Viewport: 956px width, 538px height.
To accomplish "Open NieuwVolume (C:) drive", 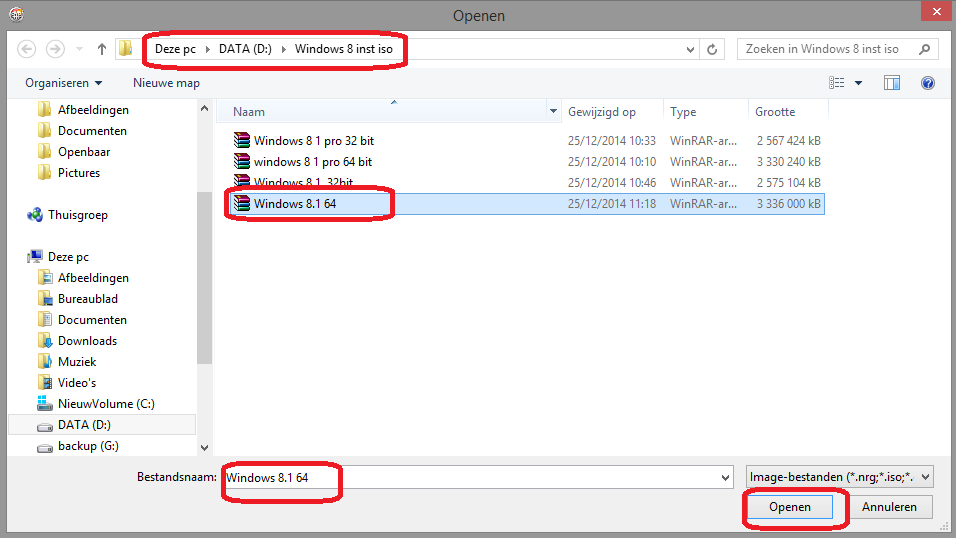I will click(106, 404).
